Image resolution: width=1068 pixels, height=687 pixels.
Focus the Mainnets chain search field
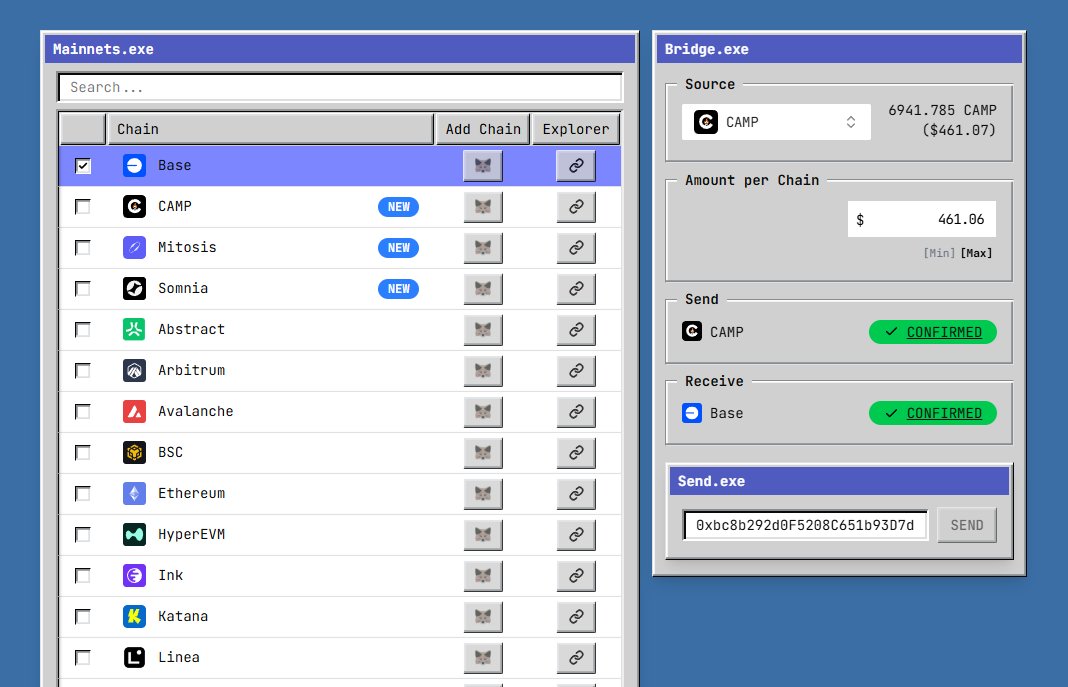point(340,87)
